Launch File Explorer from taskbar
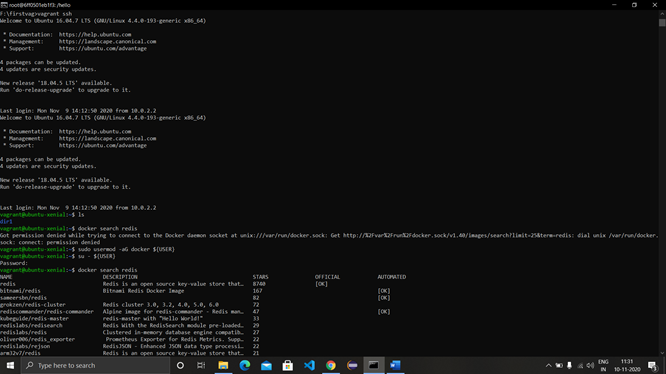Screen dimensions: 666x374 (x=223, y=365)
